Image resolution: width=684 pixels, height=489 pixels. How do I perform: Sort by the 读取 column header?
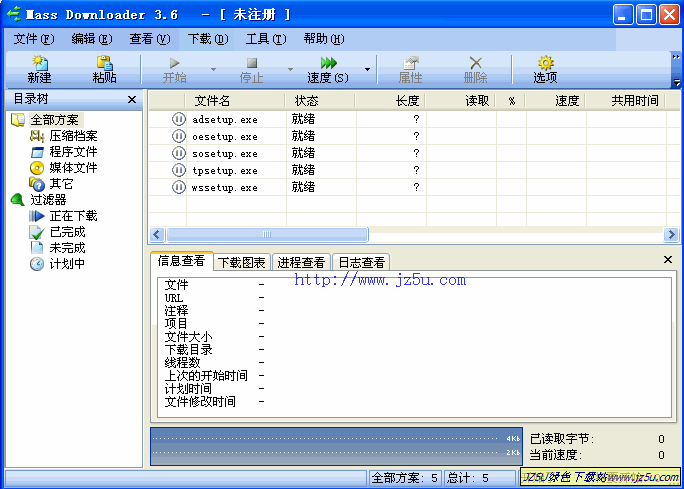[461, 101]
